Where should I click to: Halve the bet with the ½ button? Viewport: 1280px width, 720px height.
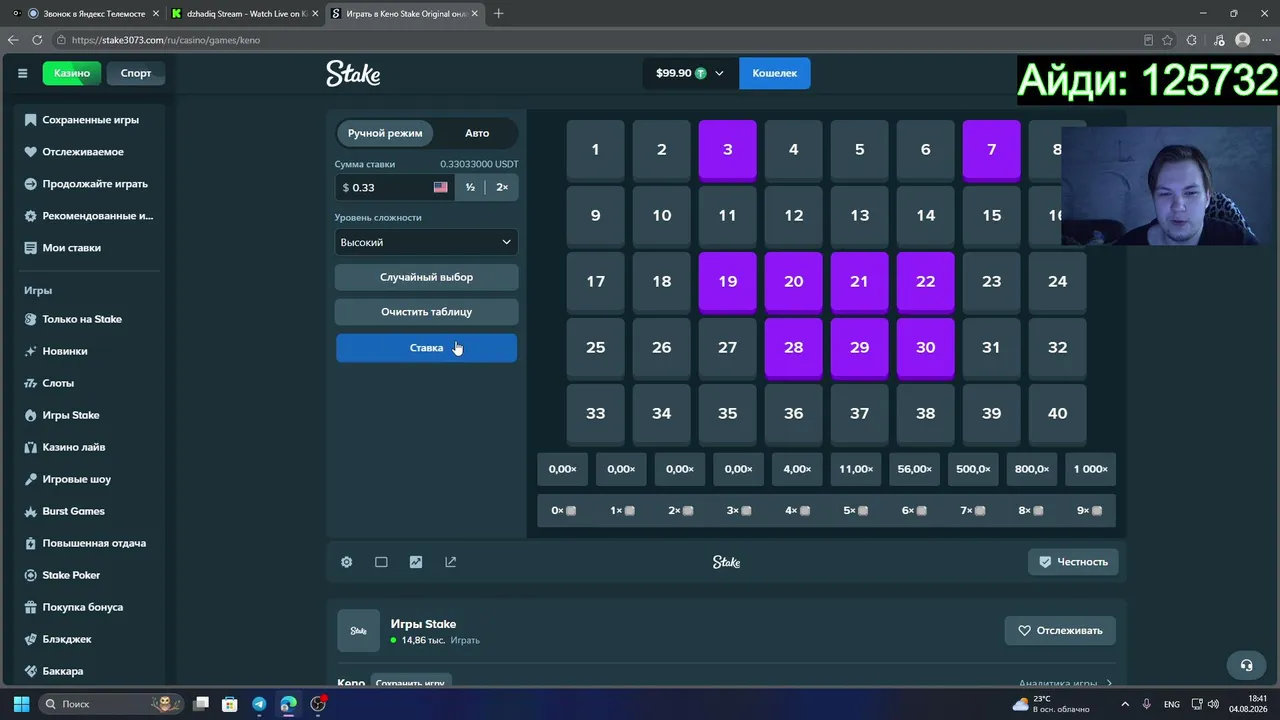(x=470, y=187)
